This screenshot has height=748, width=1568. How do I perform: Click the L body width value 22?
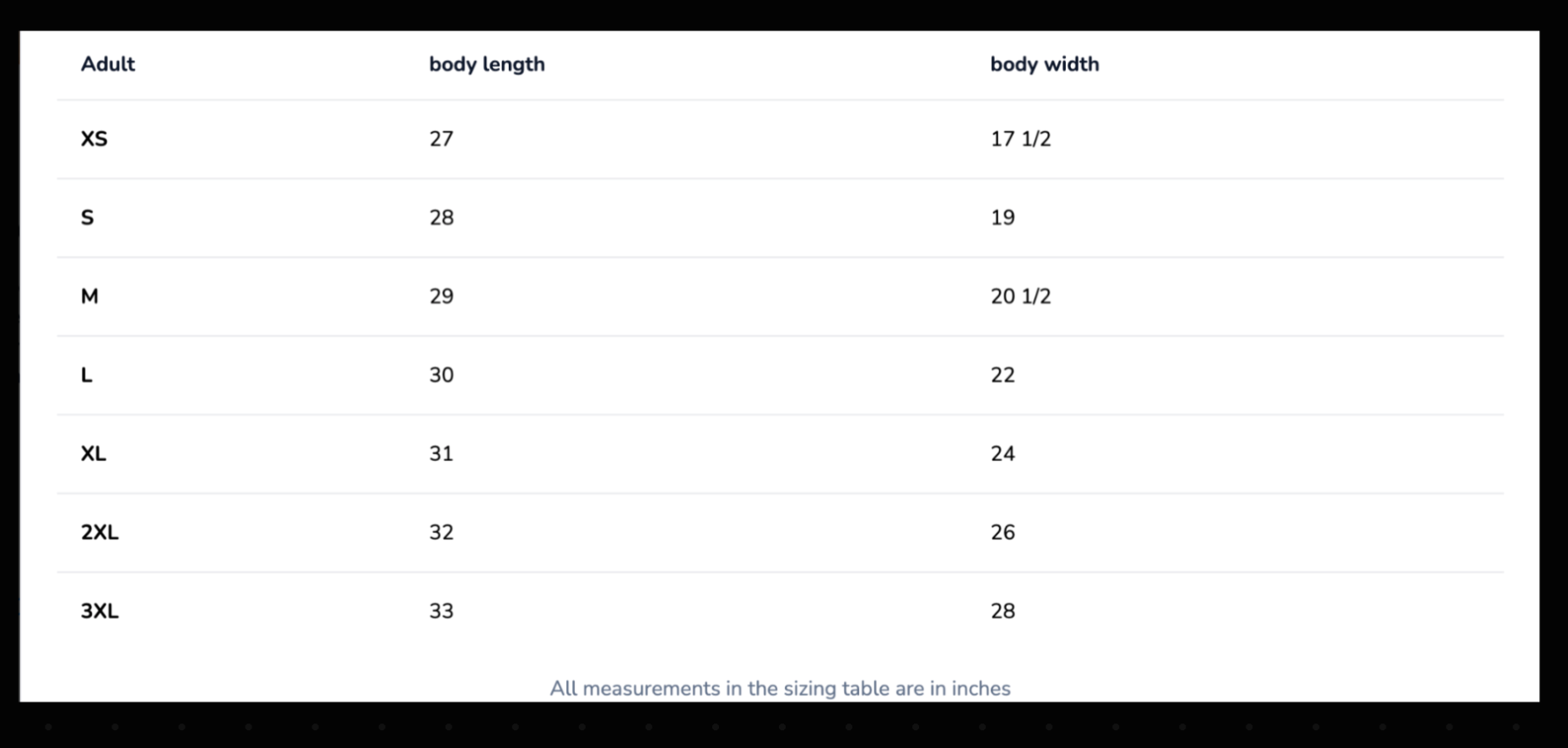[x=1003, y=375]
